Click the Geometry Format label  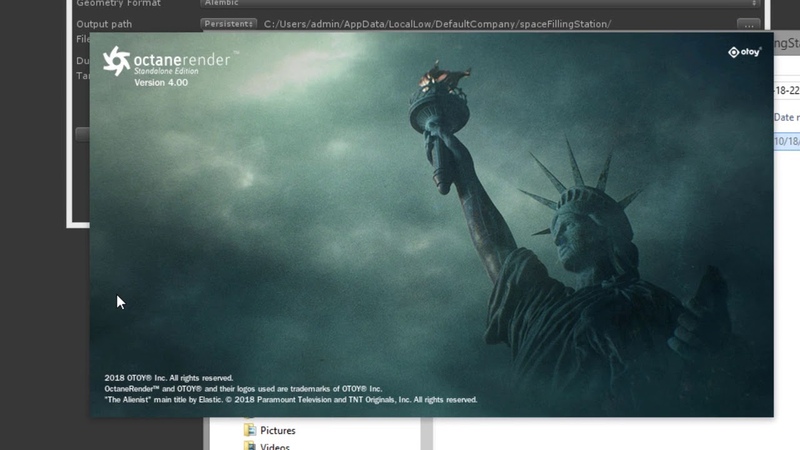[118, 4]
